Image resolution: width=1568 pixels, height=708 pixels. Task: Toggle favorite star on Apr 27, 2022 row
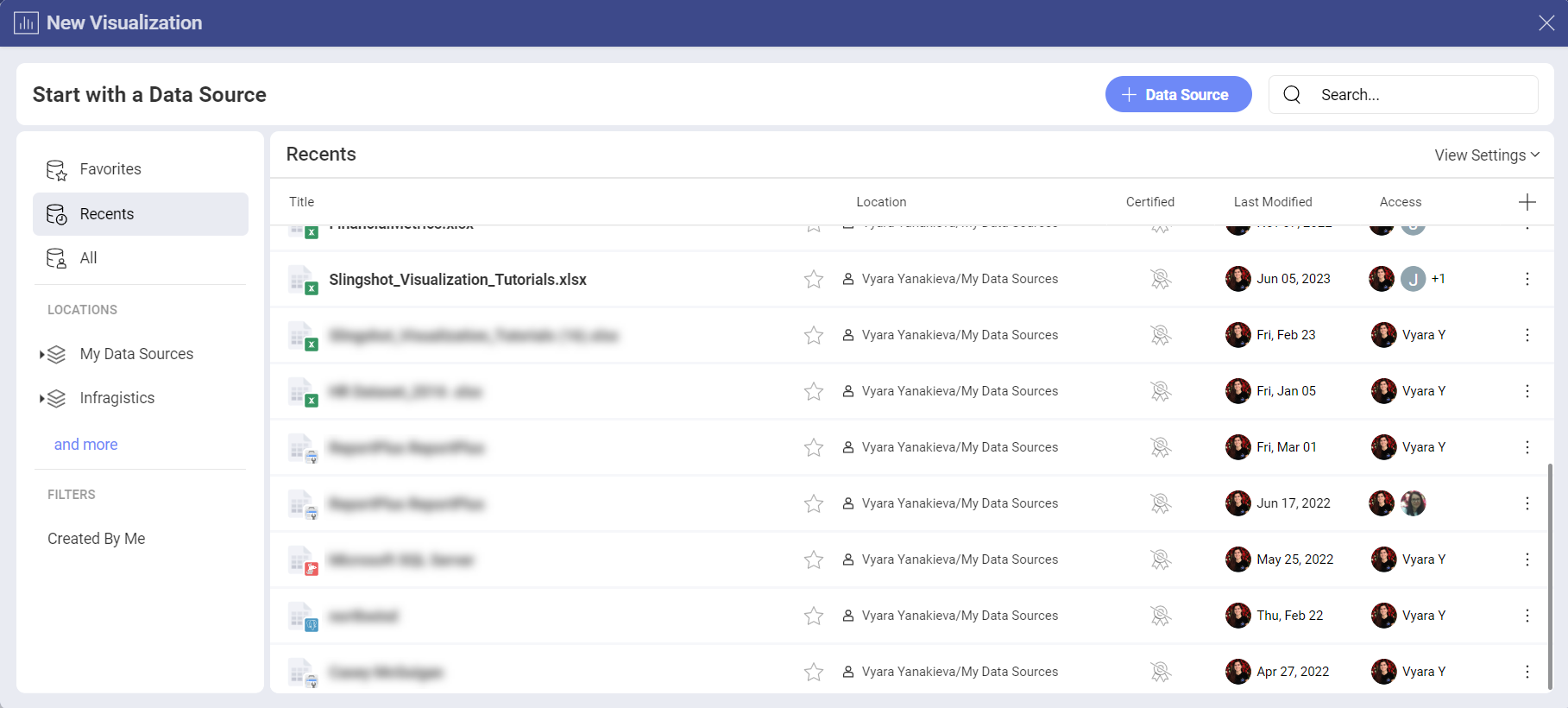(814, 672)
